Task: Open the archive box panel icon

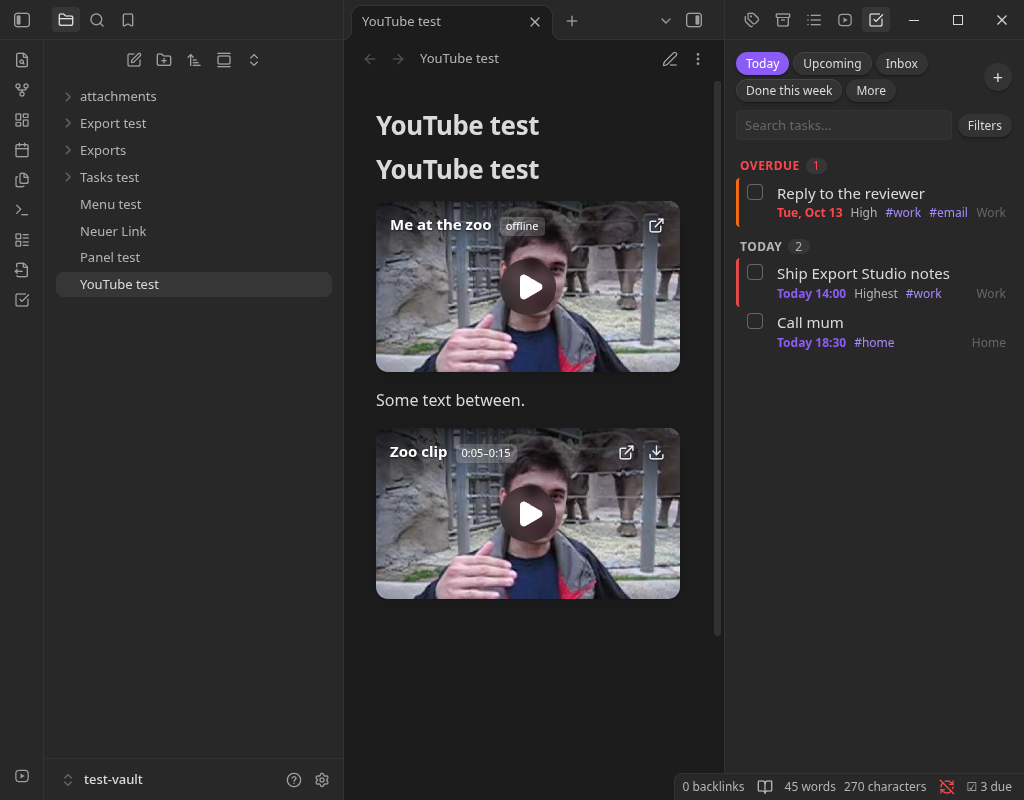Action: pyautogui.click(x=782, y=20)
